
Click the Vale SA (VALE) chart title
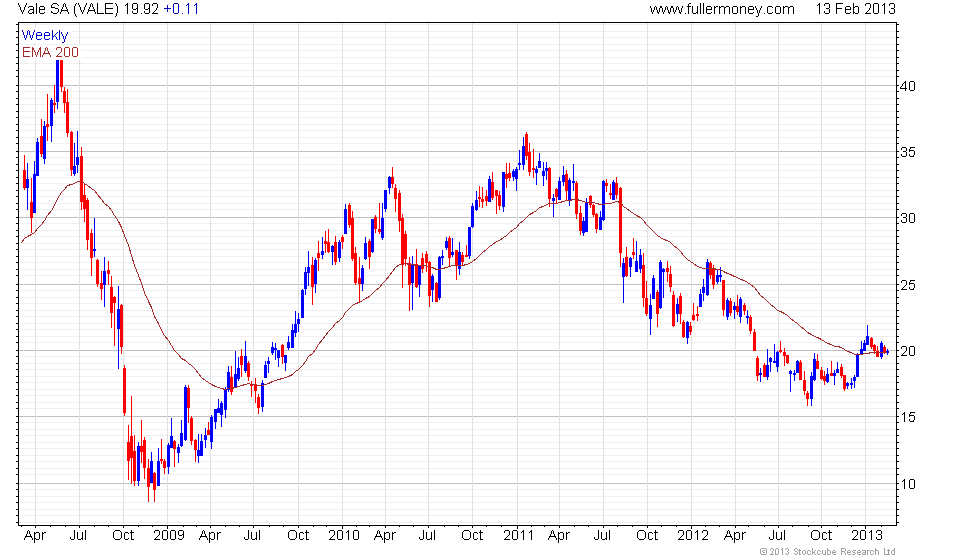click(x=68, y=9)
